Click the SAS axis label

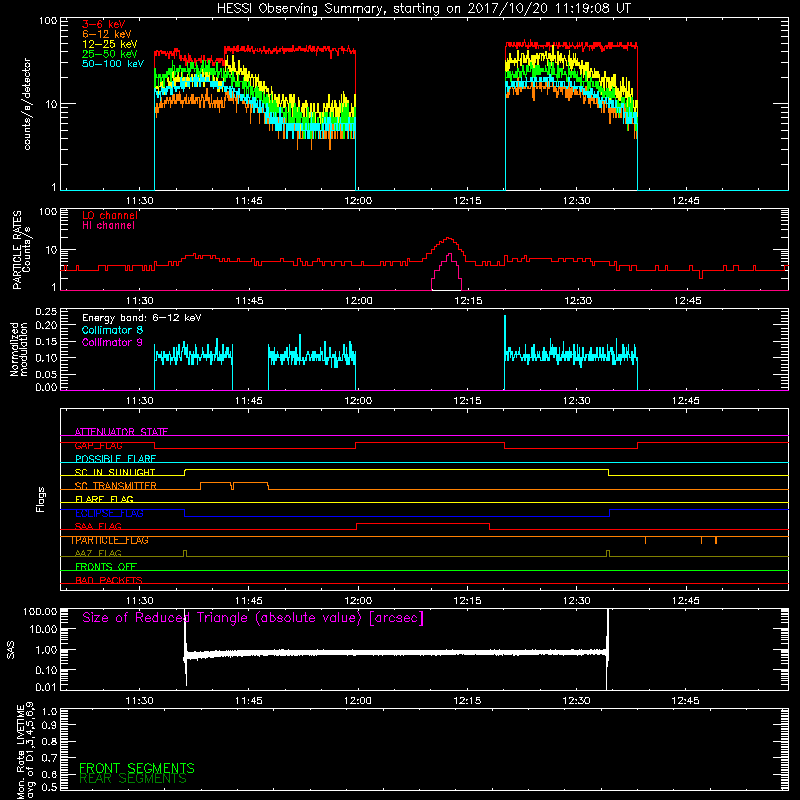click(x=10, y=650)
